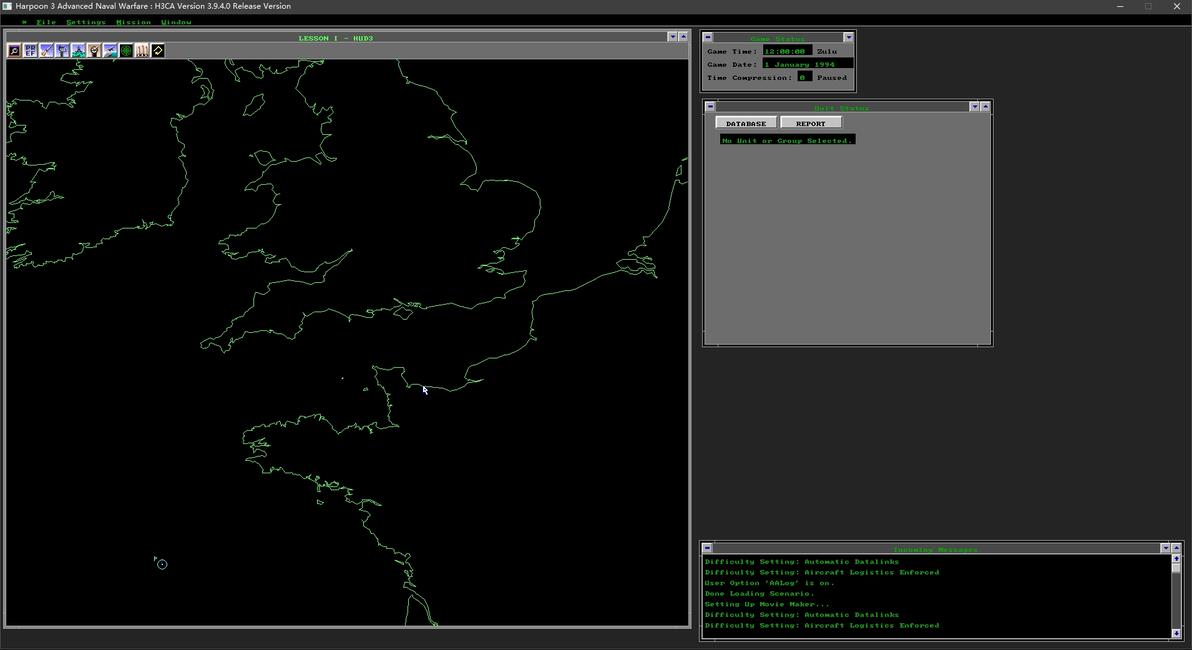Click the magnifier zoom icon in map toolbar
1192x650 pixels.
(14, 51)
